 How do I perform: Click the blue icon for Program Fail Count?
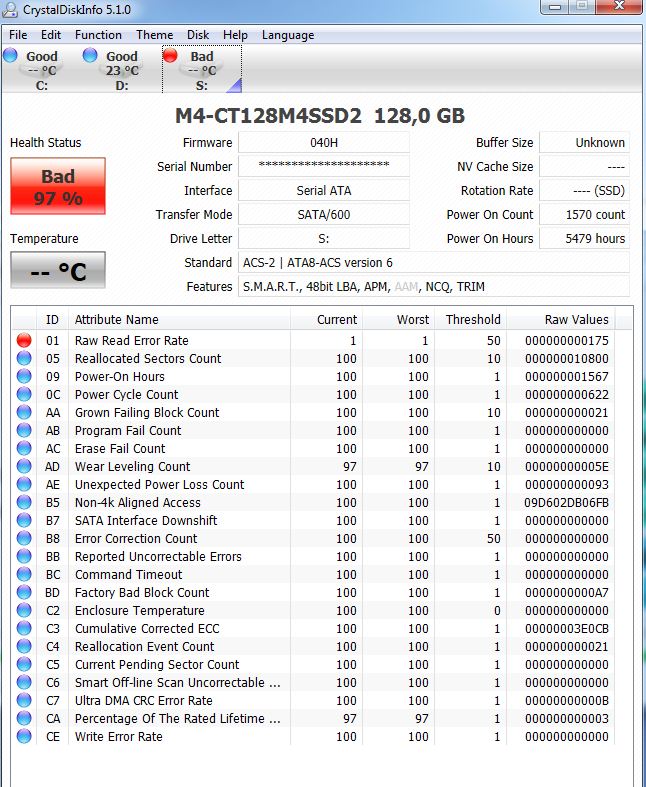pyautogui.click(x=24, y=430)
